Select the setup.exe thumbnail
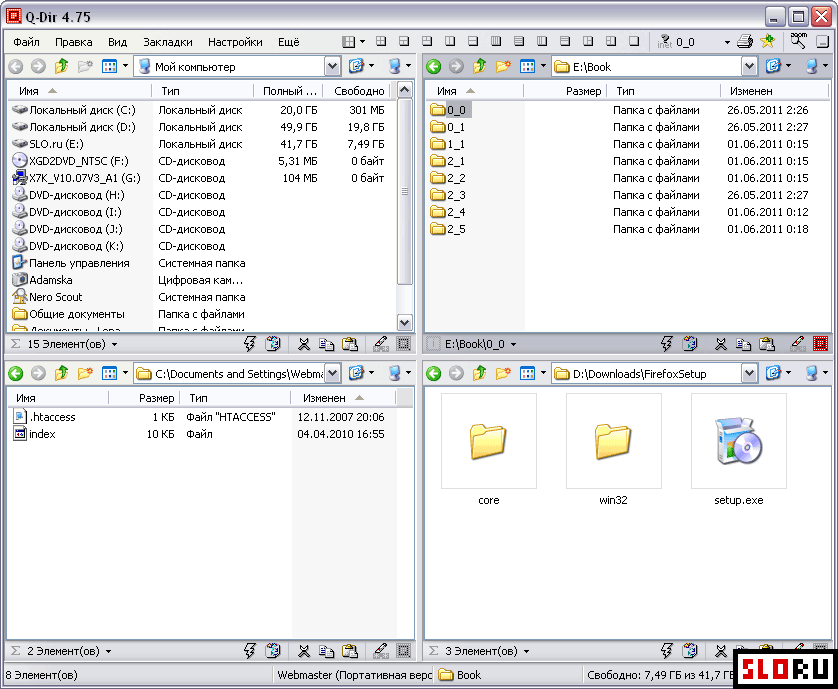 (739, 451)
